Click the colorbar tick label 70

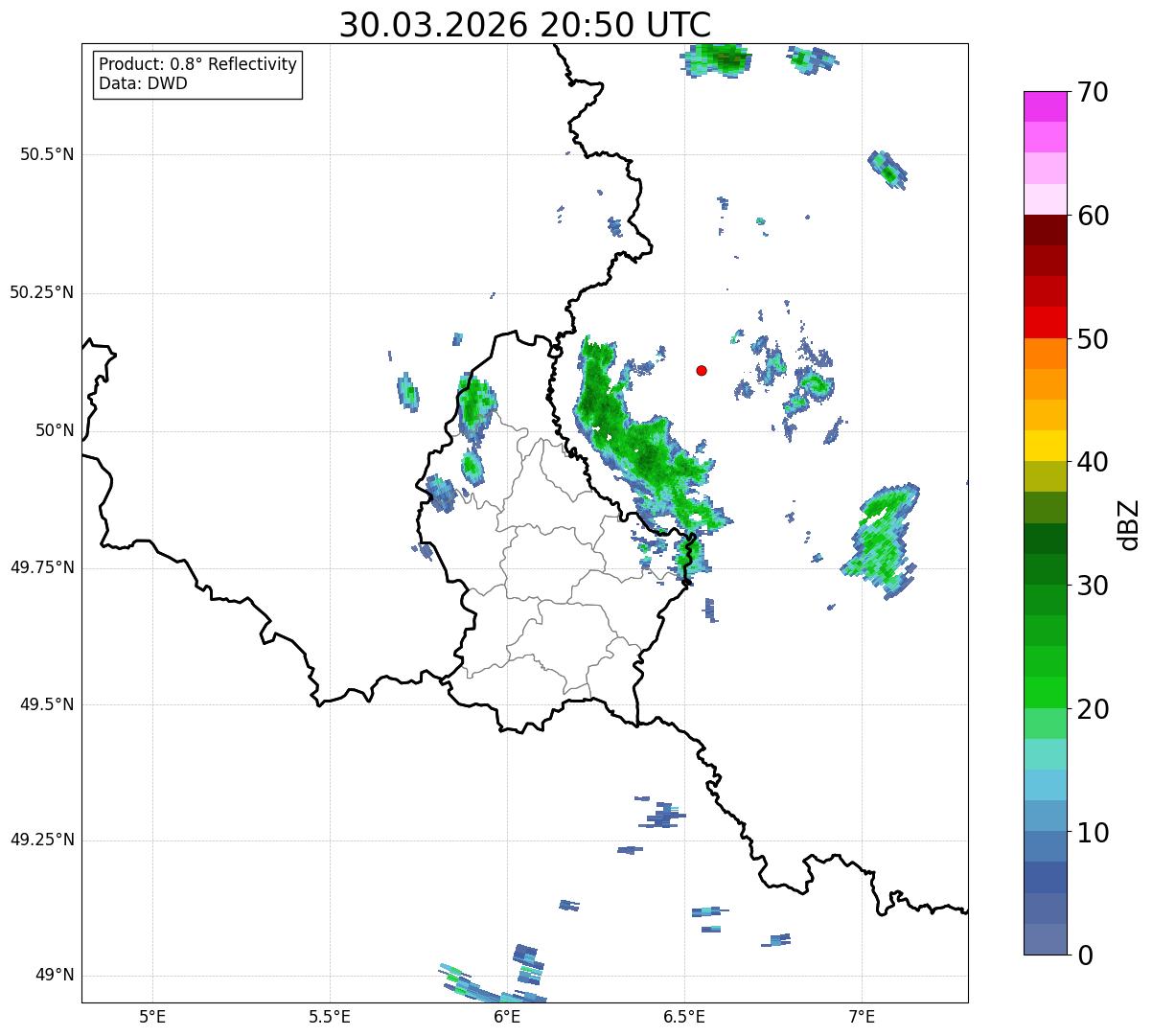click(1093, 92)
